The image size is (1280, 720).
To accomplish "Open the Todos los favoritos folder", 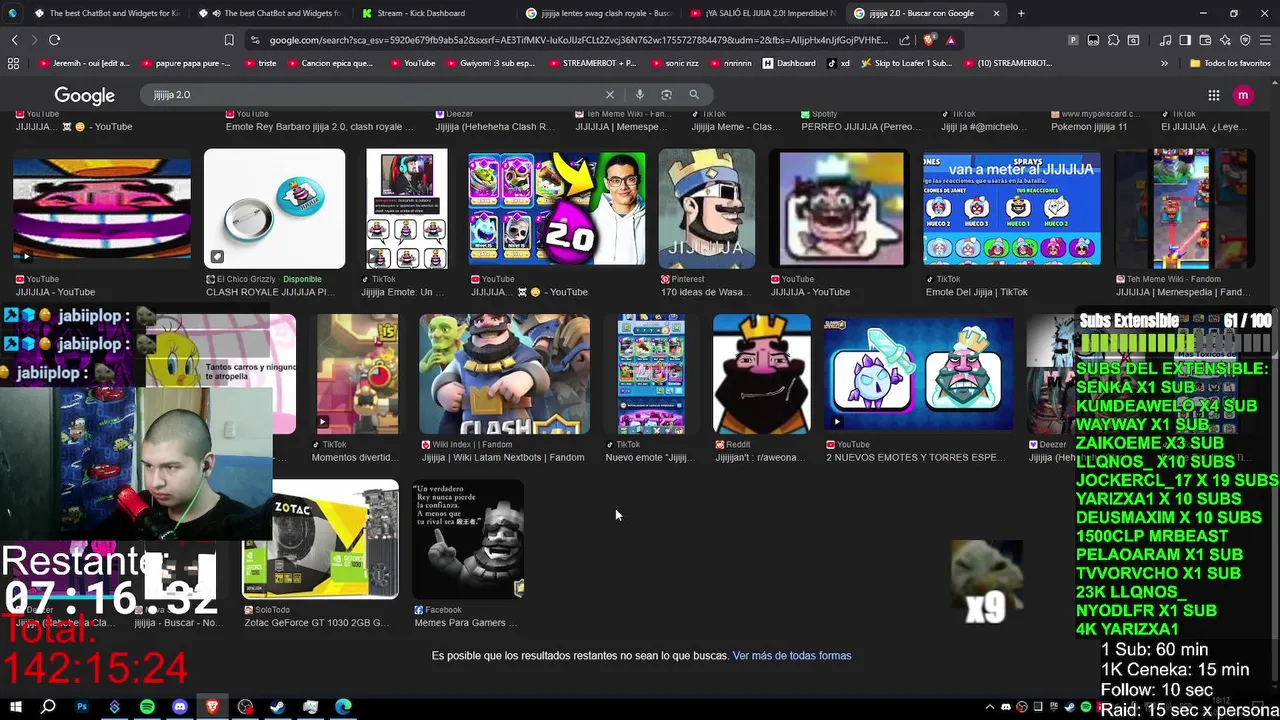I will tap(1230, 63).
